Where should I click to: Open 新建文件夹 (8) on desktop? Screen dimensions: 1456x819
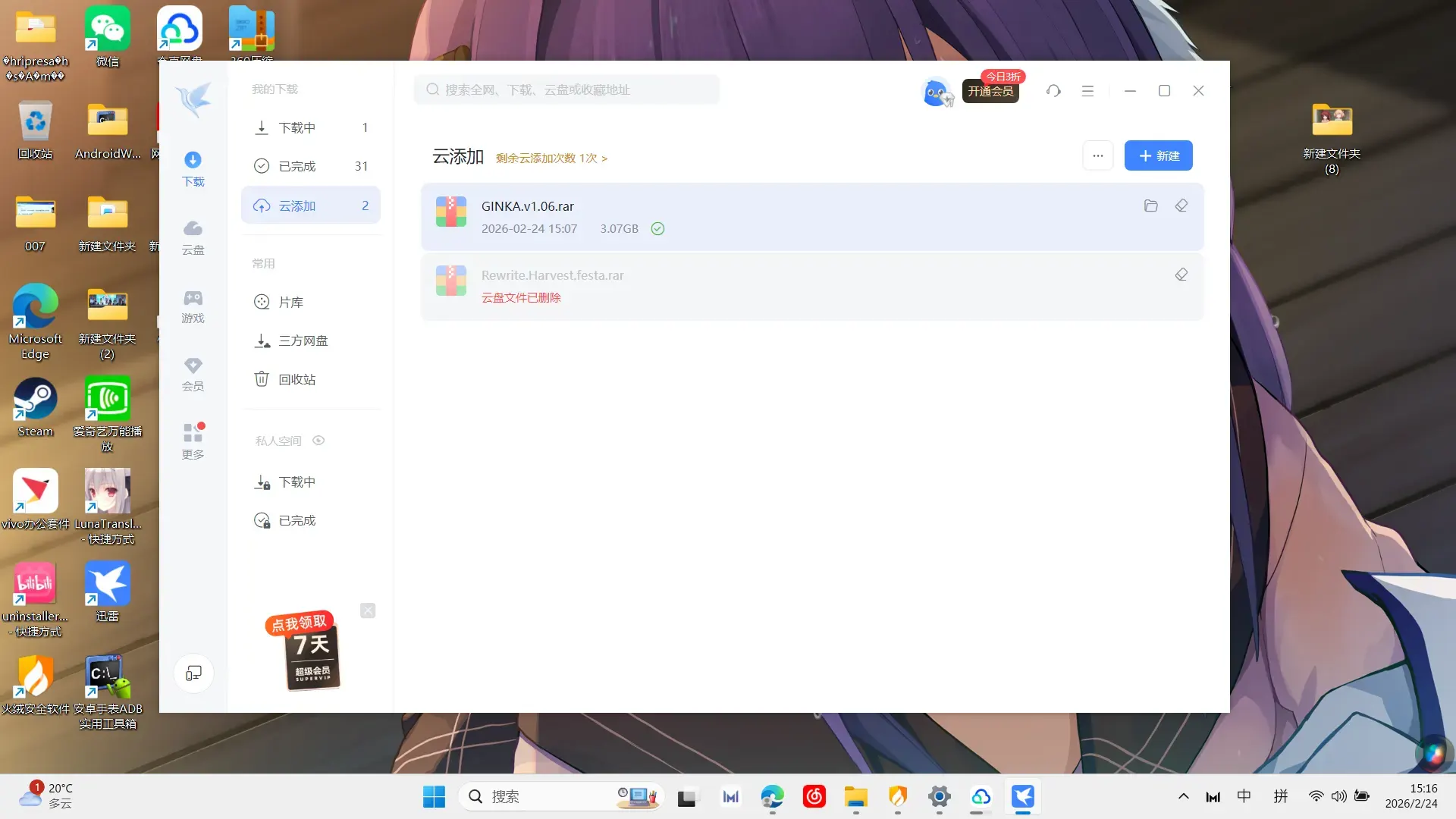tap(1332, 137)
